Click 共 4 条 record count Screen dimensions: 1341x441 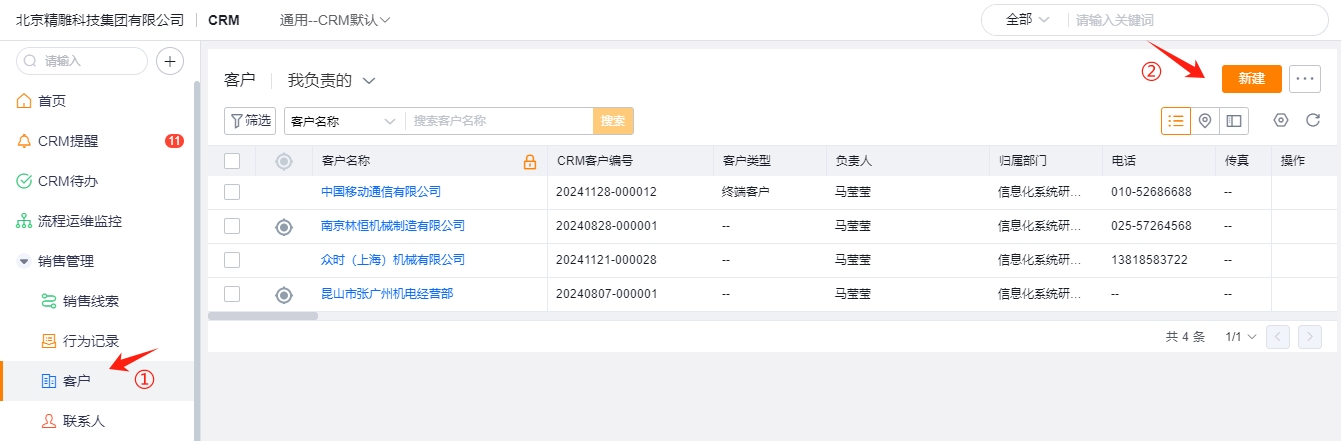[1185, 337]
